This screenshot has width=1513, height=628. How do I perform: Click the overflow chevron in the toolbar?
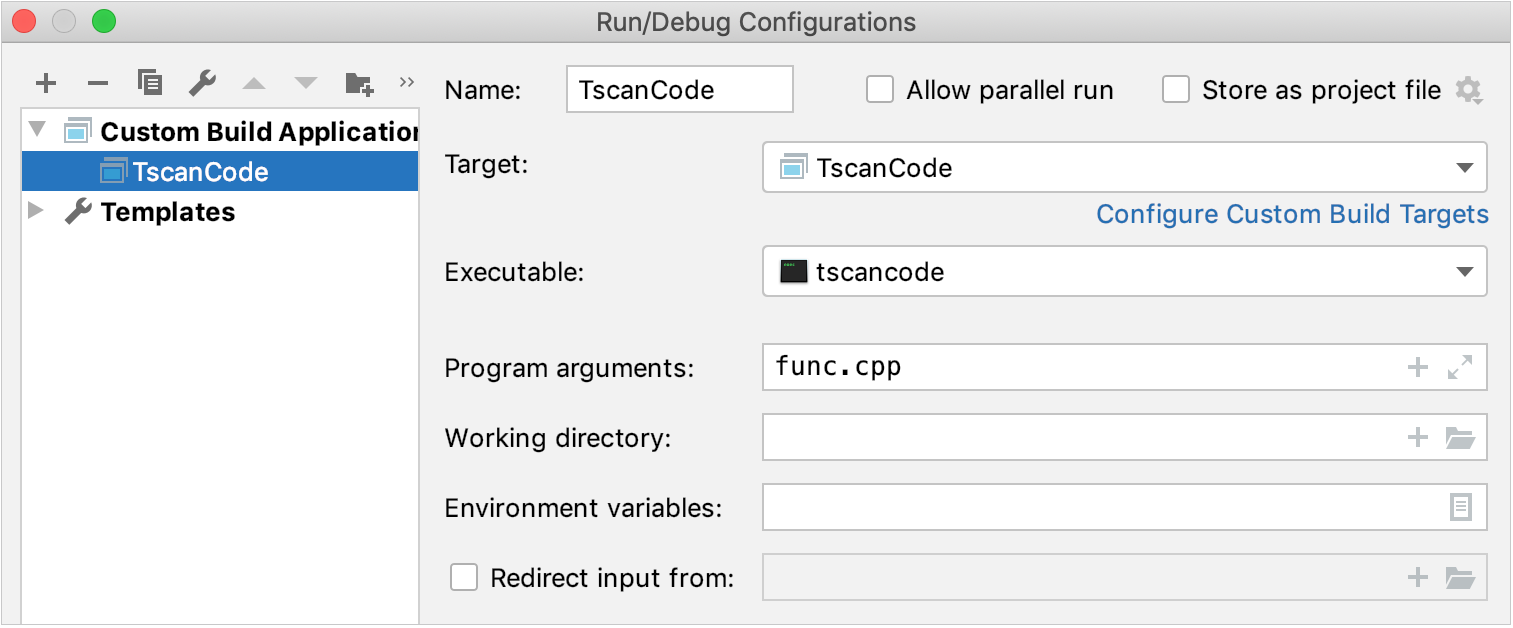click(407, 83)
